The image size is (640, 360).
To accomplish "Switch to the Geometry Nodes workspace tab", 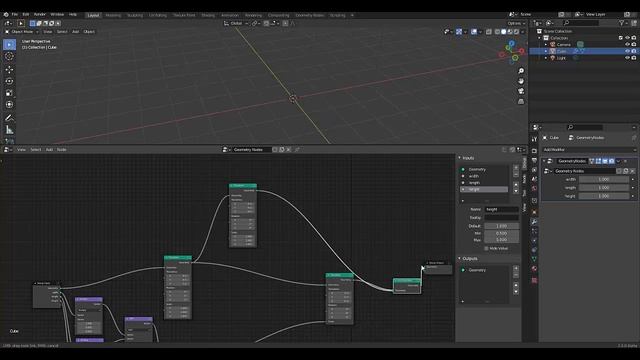I will [x=309, y=16].
